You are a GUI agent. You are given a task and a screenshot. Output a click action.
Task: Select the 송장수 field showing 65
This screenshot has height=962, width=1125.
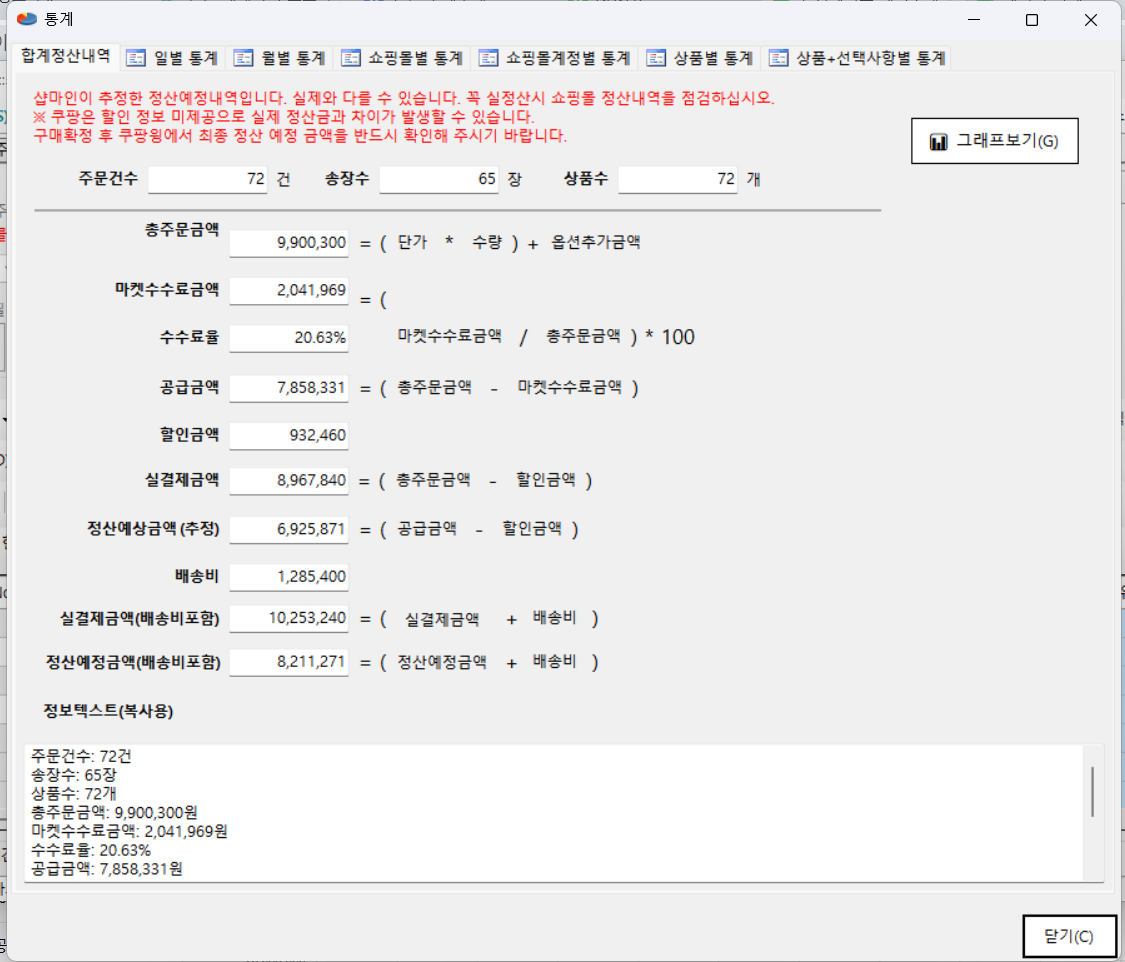[439, 180]
